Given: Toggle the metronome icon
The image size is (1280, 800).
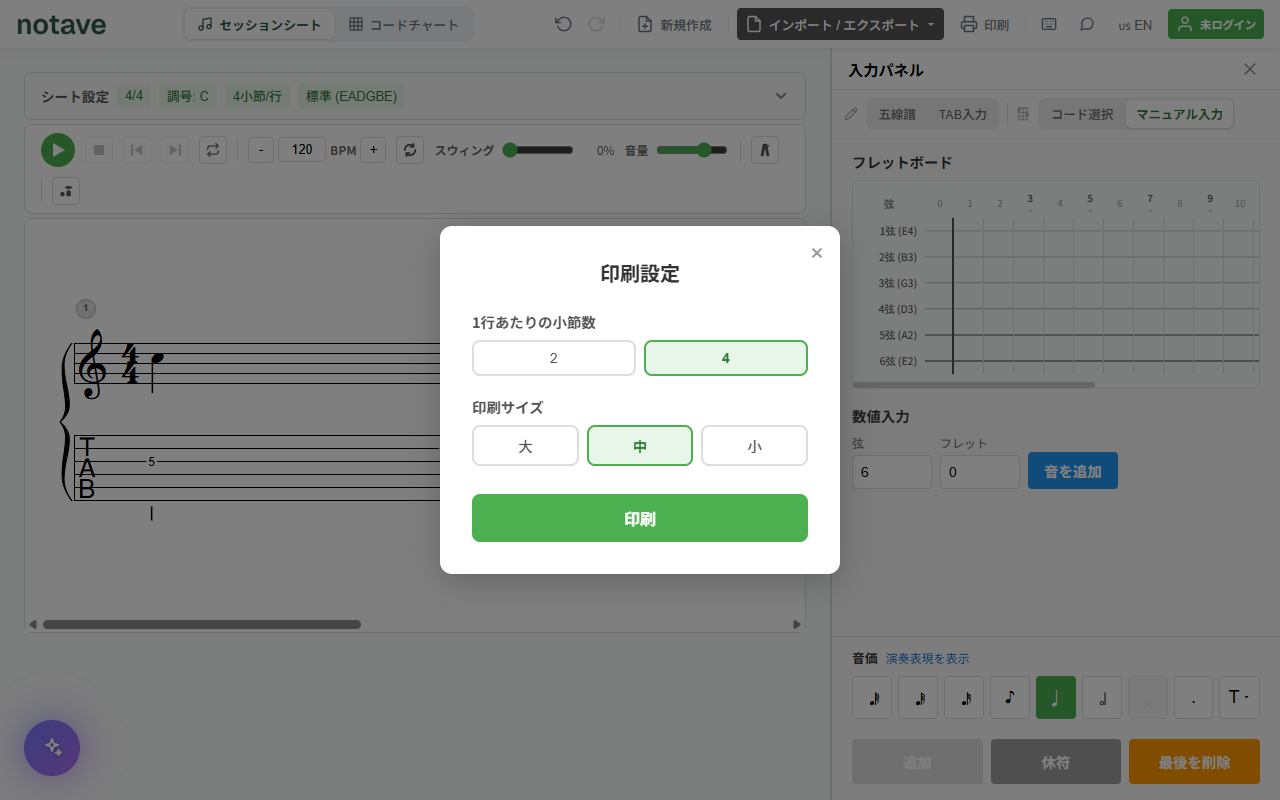Looking at the screenshot, I should 764,150.
